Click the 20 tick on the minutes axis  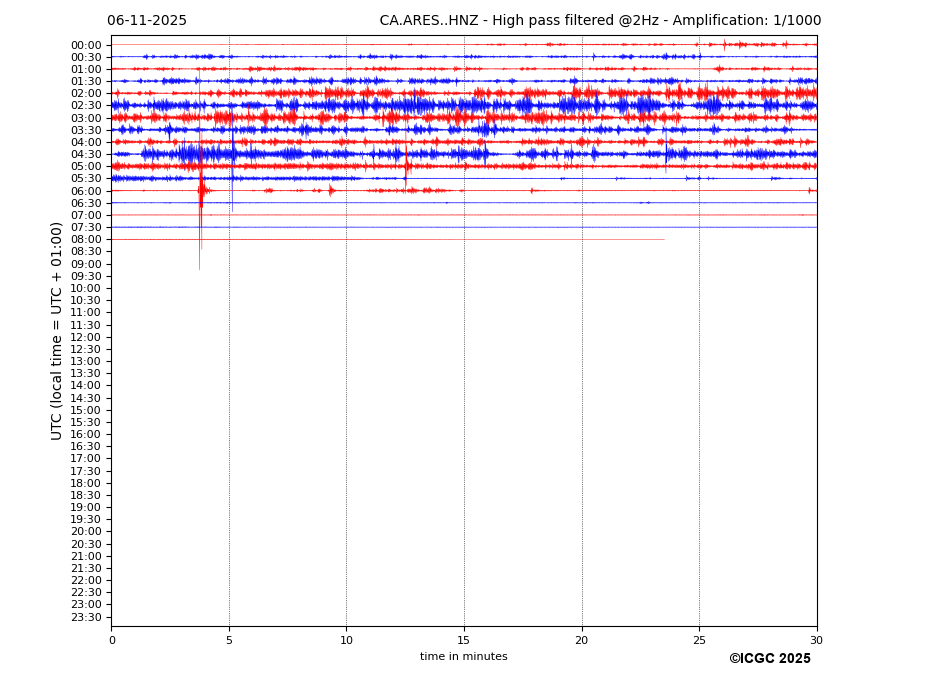tap(582, 640)
